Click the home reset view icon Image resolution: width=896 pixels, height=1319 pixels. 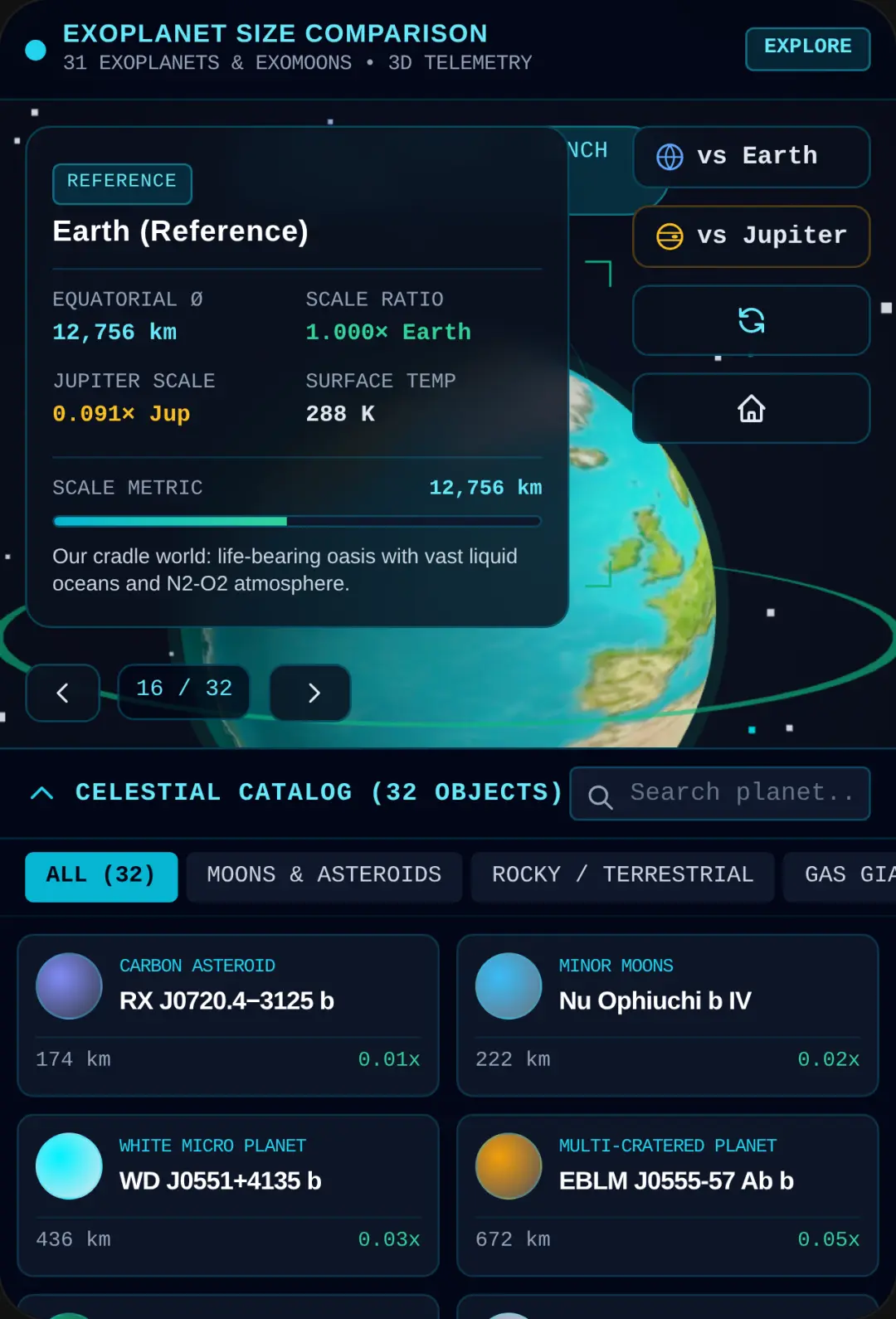tap(751, 408)
